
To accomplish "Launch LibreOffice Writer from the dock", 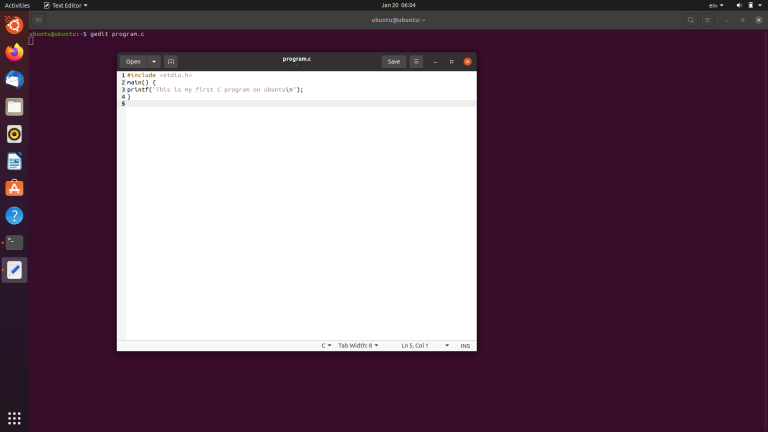I will coord(14,161).
